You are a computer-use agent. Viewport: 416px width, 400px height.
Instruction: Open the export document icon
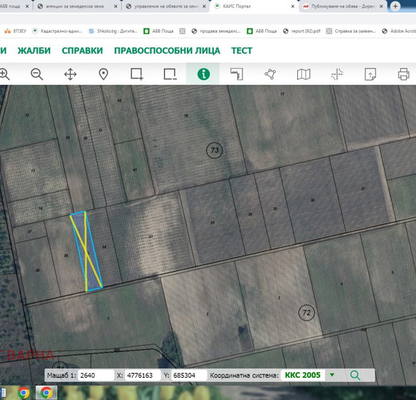(x=370, y=74)
